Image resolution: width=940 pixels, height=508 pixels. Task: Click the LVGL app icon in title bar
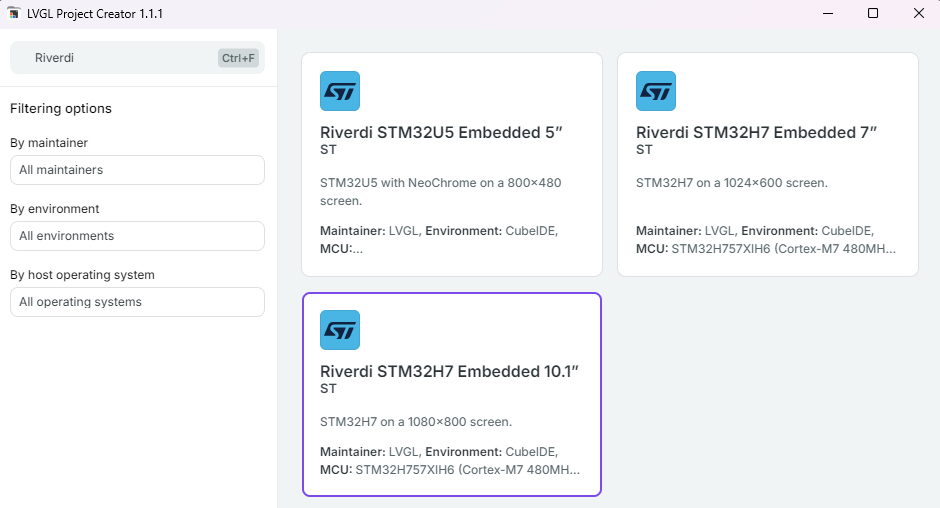(14, 14)
